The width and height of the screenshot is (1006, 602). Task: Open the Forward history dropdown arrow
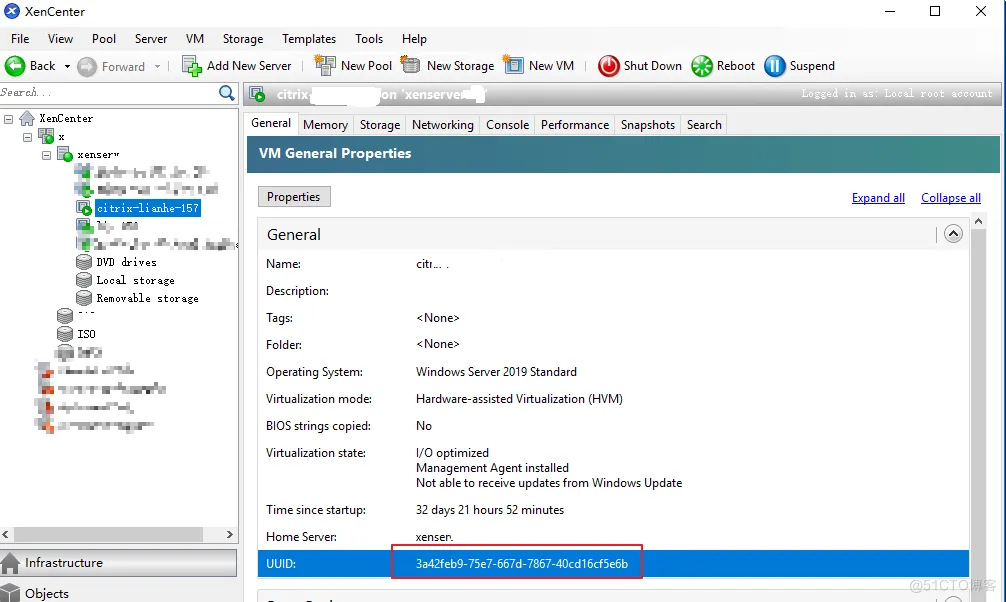click(157, 66)
